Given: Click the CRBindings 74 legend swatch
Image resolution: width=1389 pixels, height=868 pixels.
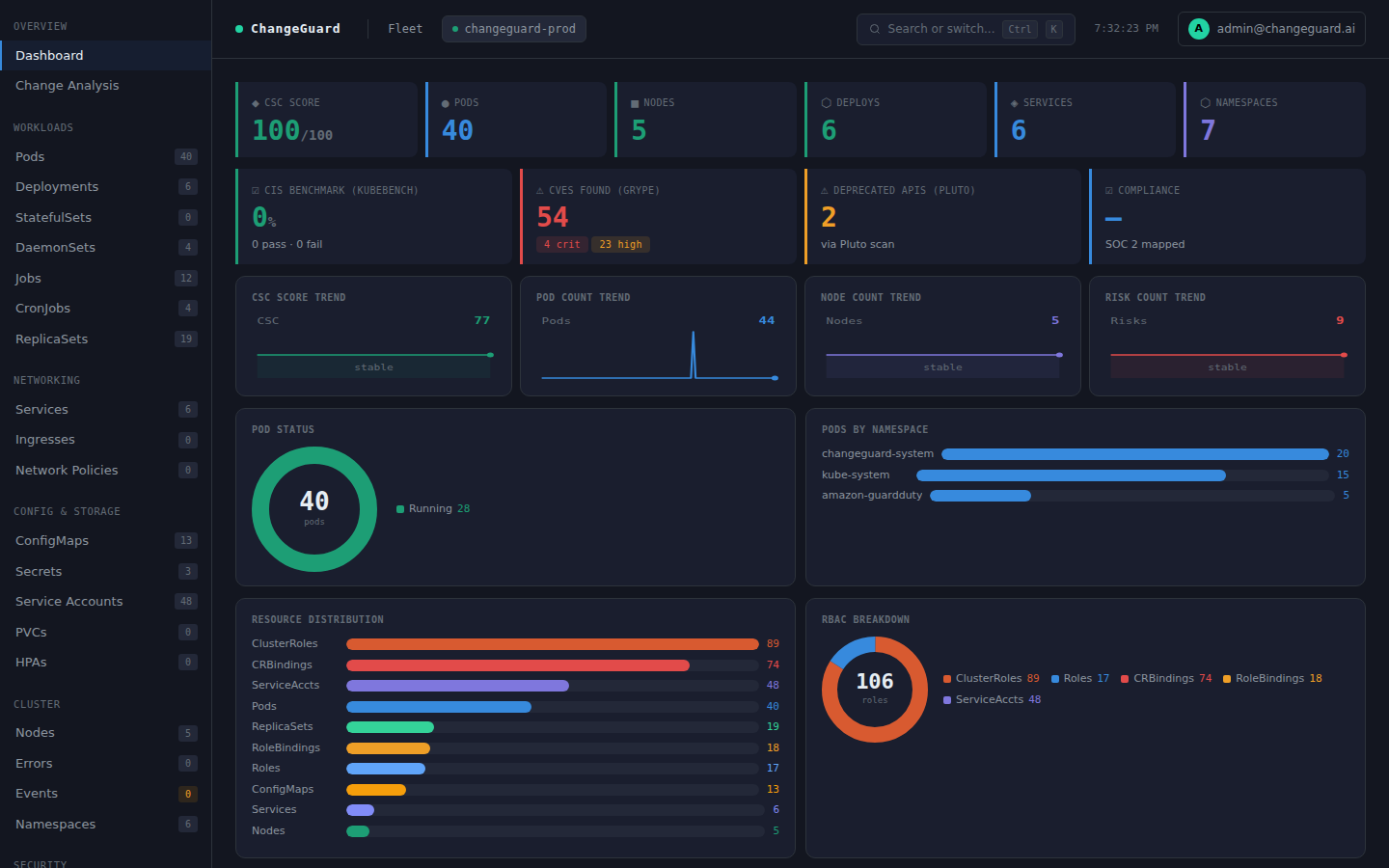Looking at the screenshot, I should click(x=1125, y=679).
